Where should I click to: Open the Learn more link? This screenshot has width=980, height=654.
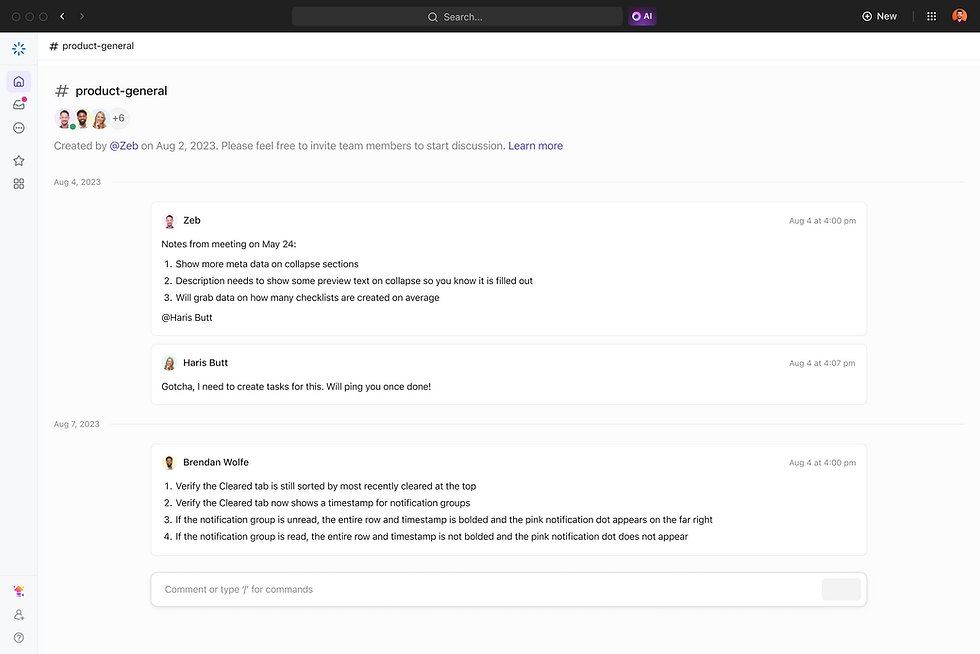point(536,145)
